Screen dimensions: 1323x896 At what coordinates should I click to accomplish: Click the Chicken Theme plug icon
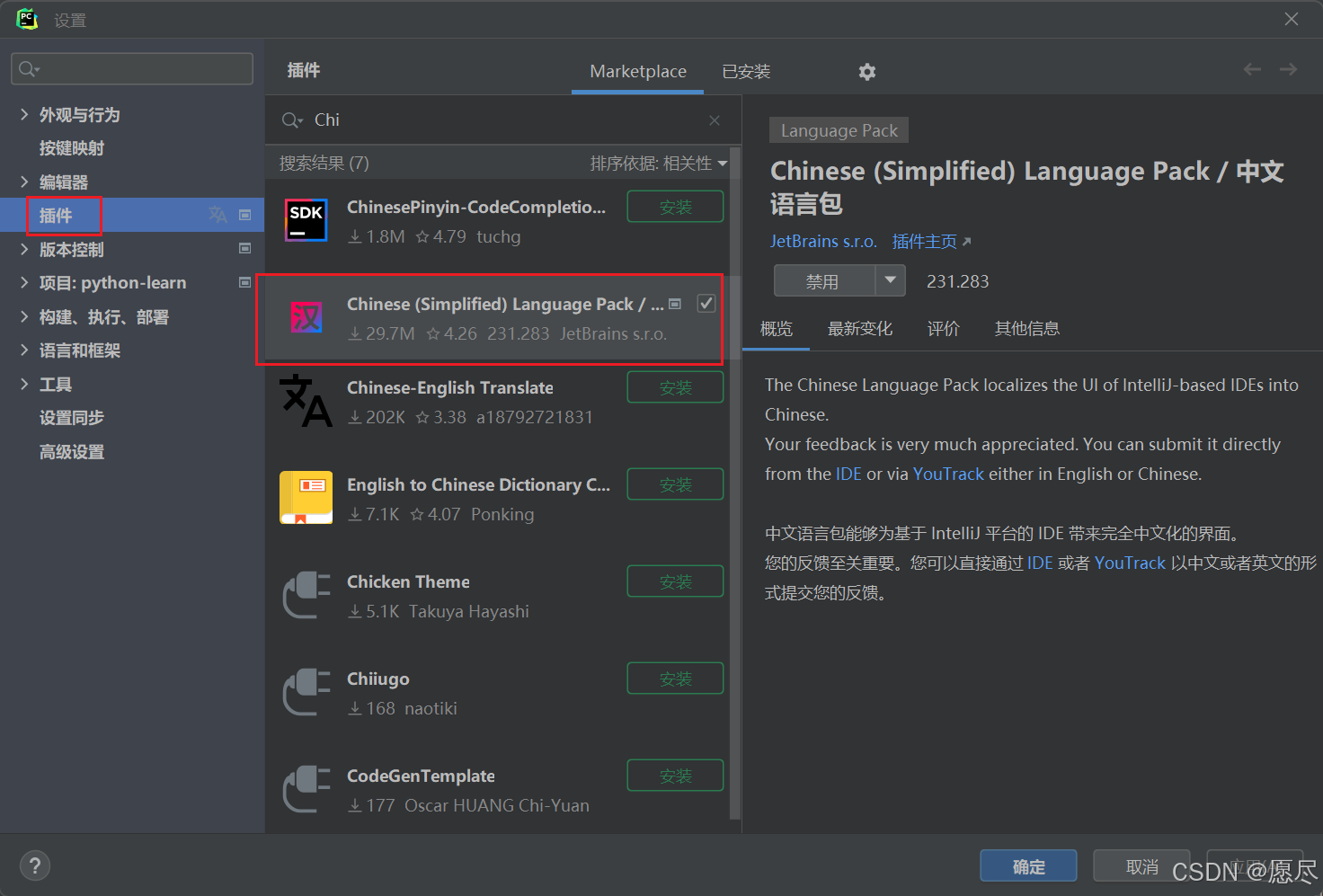coord(306,595)
